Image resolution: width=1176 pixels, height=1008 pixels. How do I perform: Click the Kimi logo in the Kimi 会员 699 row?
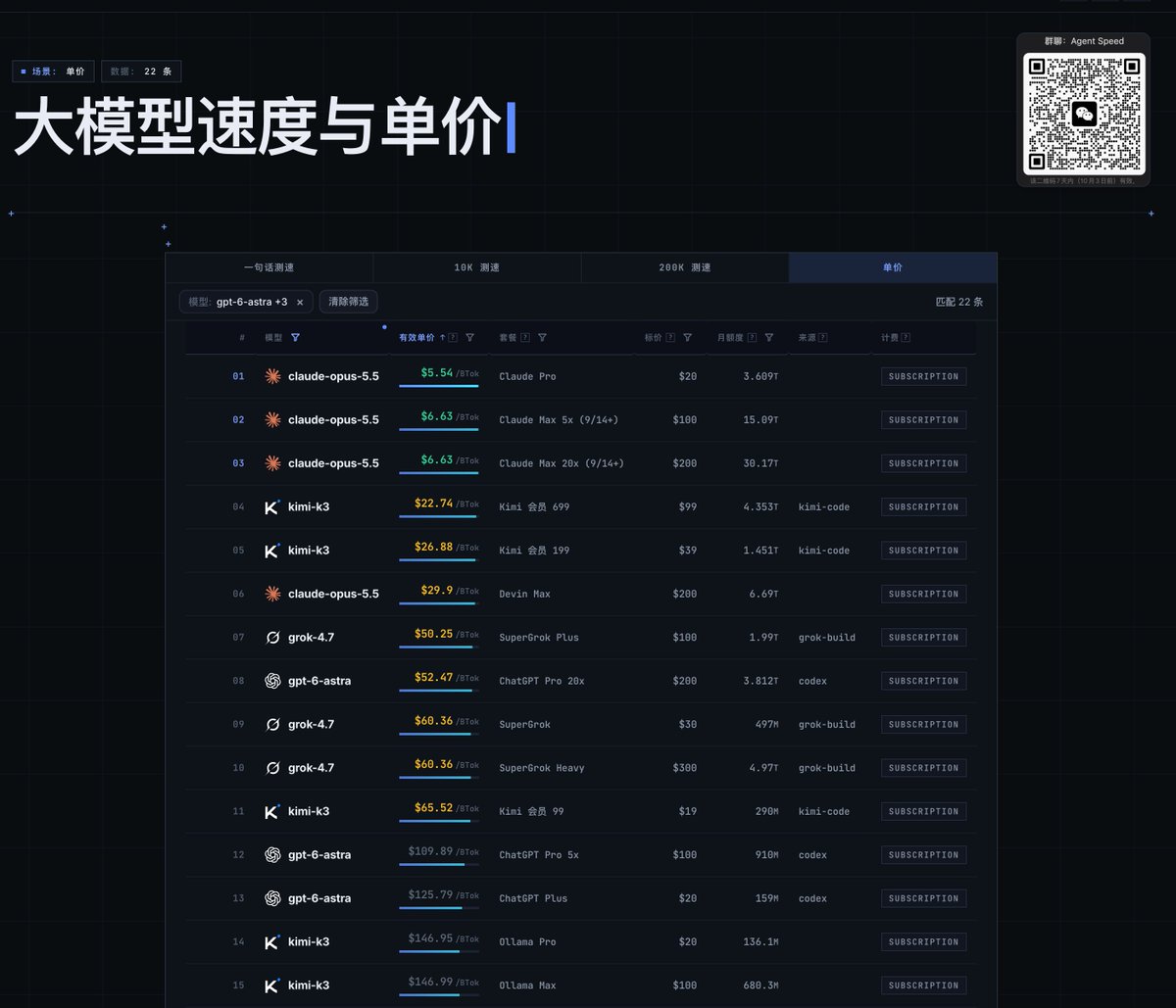[x=272, y=507]
